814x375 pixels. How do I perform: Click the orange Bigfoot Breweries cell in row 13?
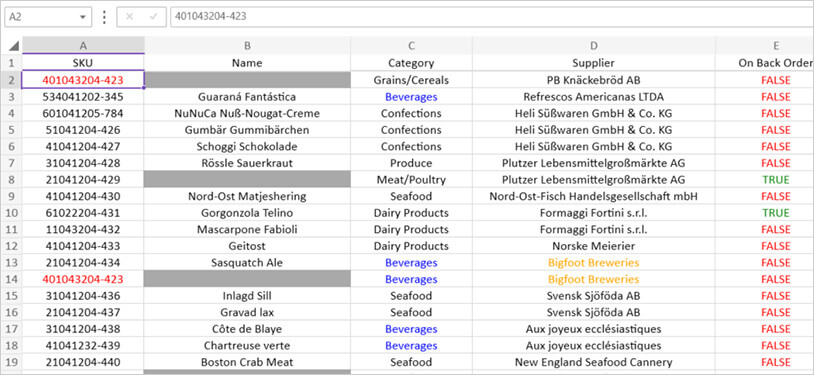pos(593,263)
